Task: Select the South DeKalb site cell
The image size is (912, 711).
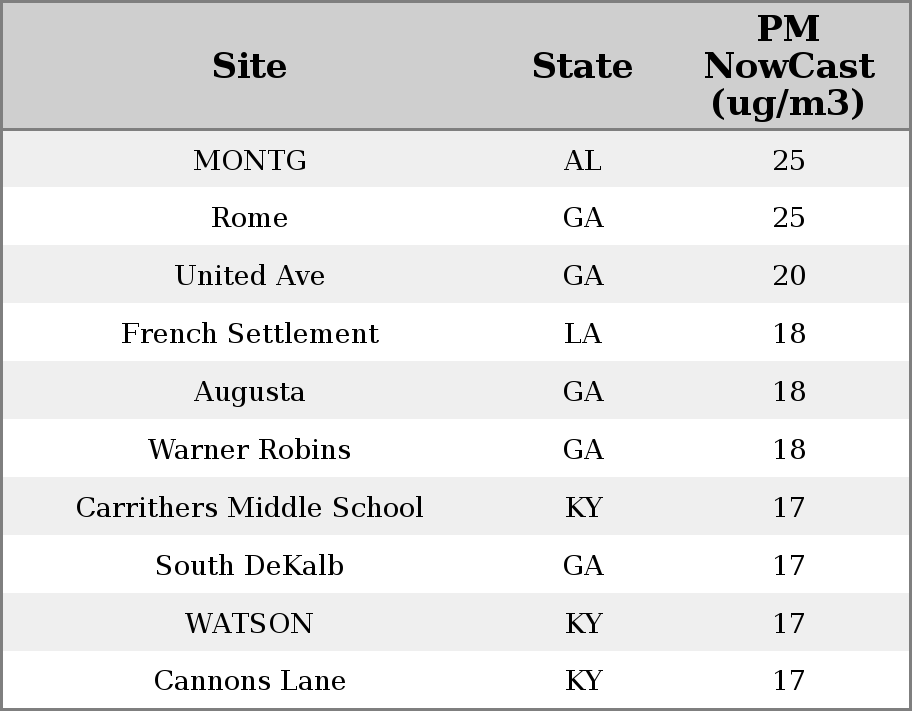Action: [250, 565]
